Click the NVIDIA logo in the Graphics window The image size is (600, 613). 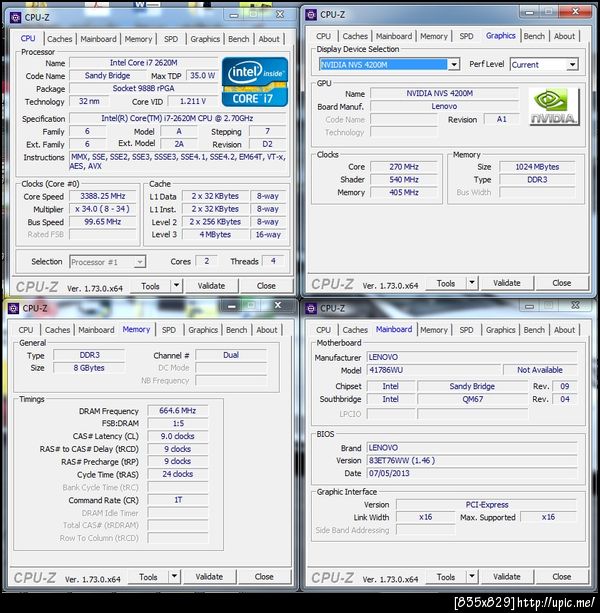tap(554, 106)
